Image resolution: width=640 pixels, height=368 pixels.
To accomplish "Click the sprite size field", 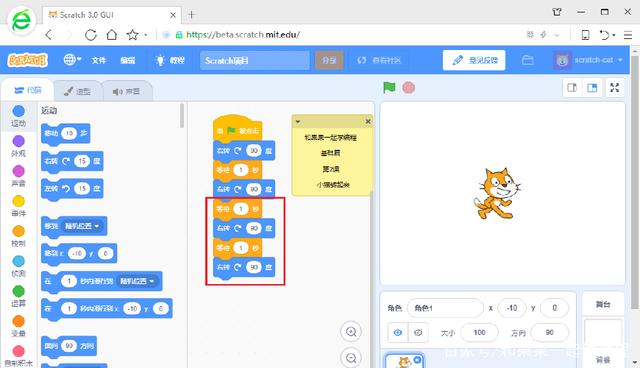I will 479,333.
